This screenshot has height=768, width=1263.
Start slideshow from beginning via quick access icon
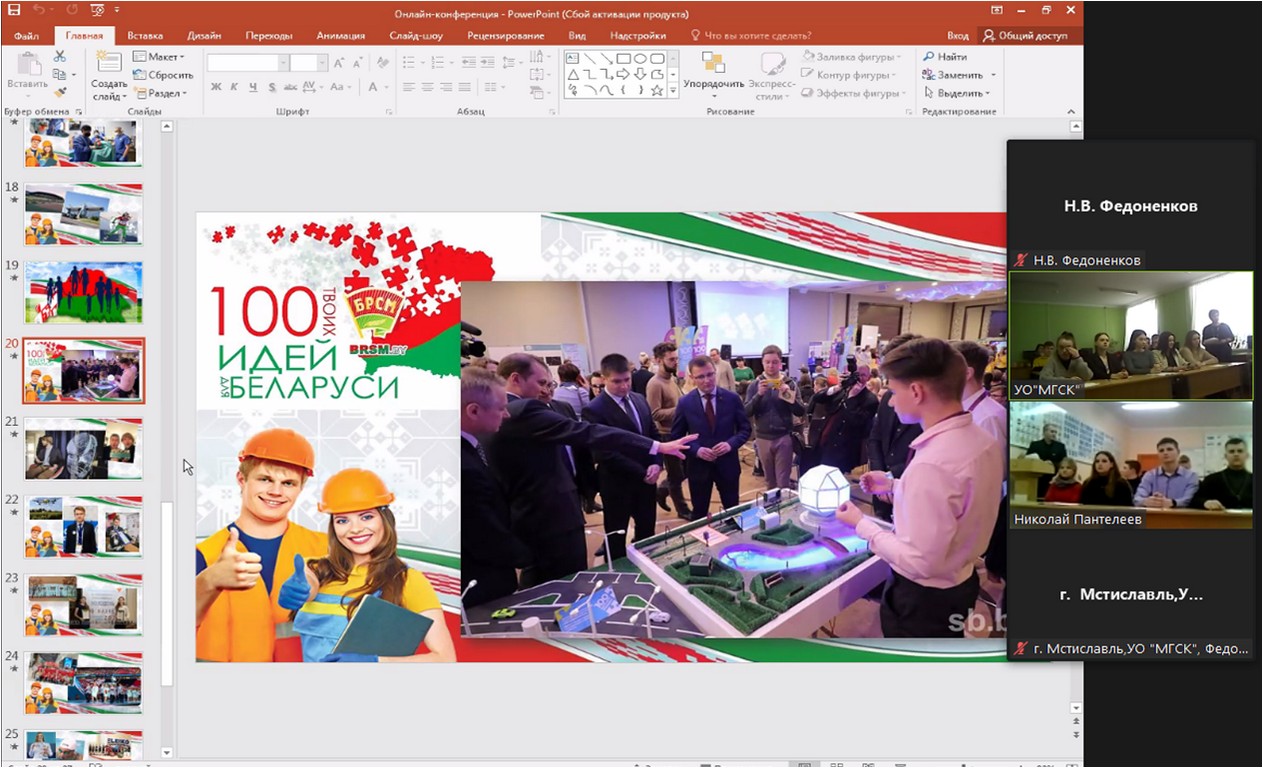pyautogui.click(x=99, y=10)
